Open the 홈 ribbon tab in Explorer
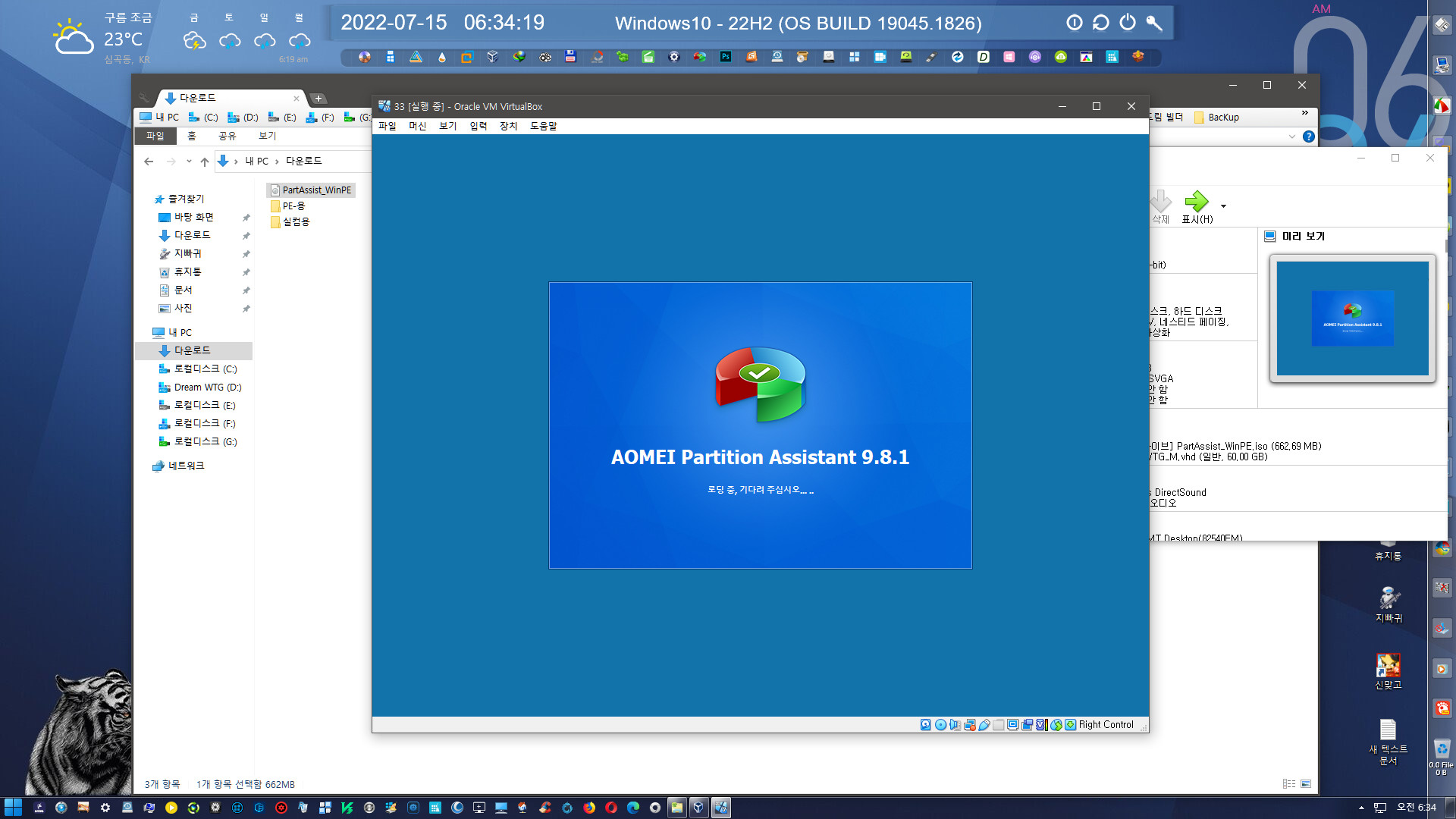Image resolution: width=1456 pixels, height=819 pixels. (x=192, y=136)
